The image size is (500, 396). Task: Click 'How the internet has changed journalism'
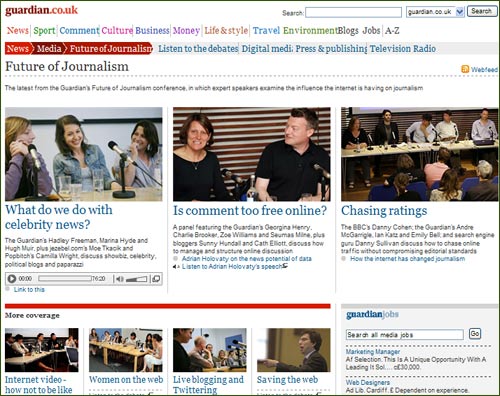pos(407,259)
